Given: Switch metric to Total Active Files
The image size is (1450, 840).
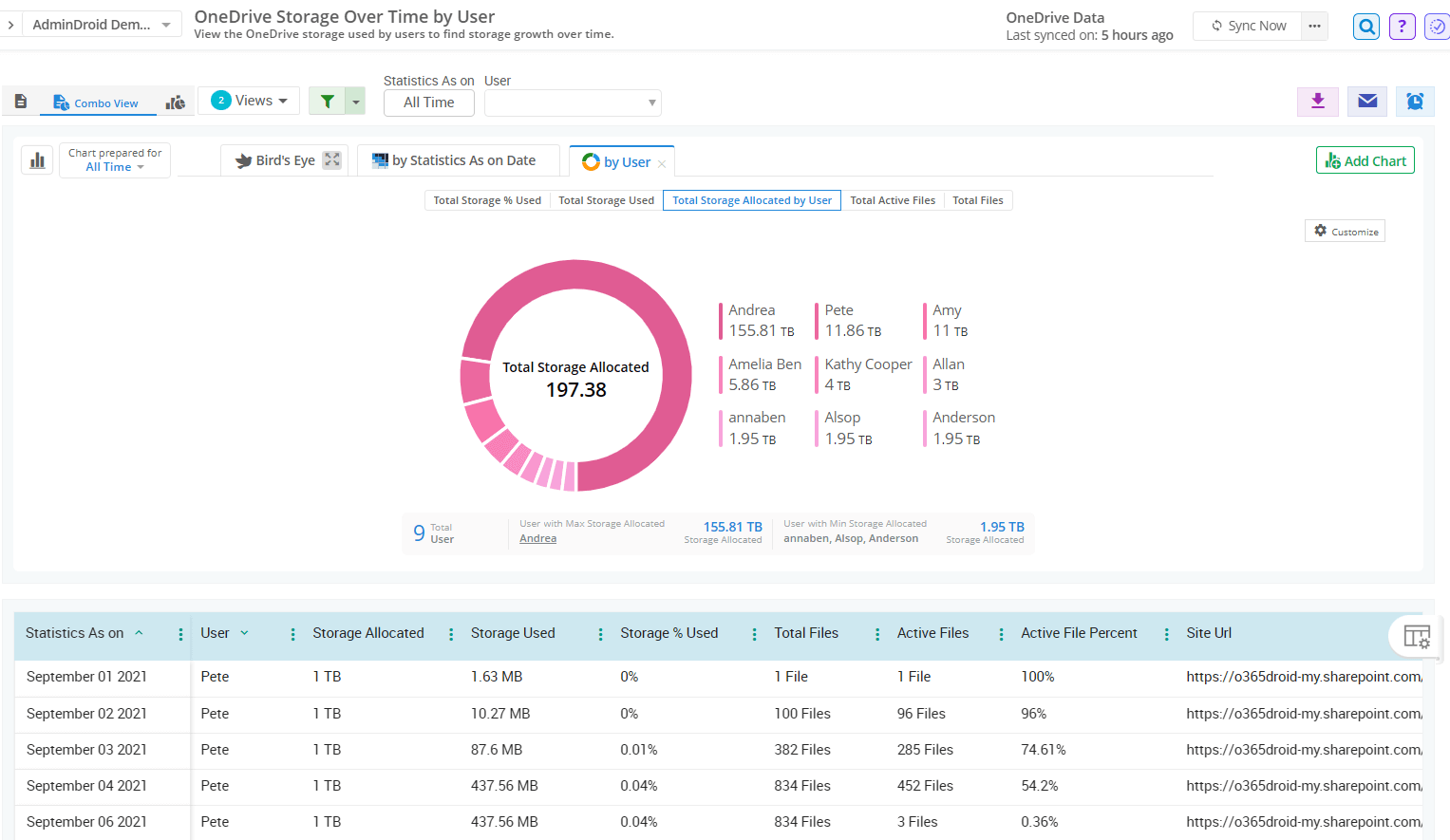Looking at the screenshot, I should coord(893,200).
